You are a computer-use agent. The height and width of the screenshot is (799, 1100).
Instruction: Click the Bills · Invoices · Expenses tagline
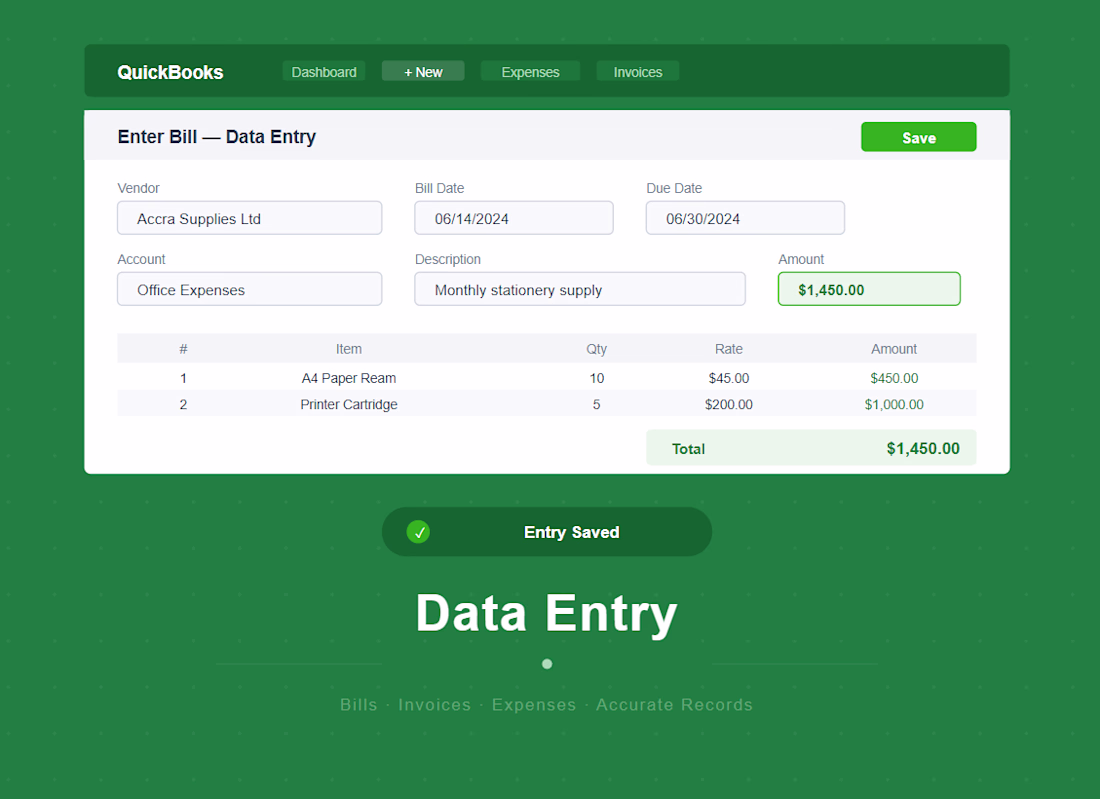(546, 704)
